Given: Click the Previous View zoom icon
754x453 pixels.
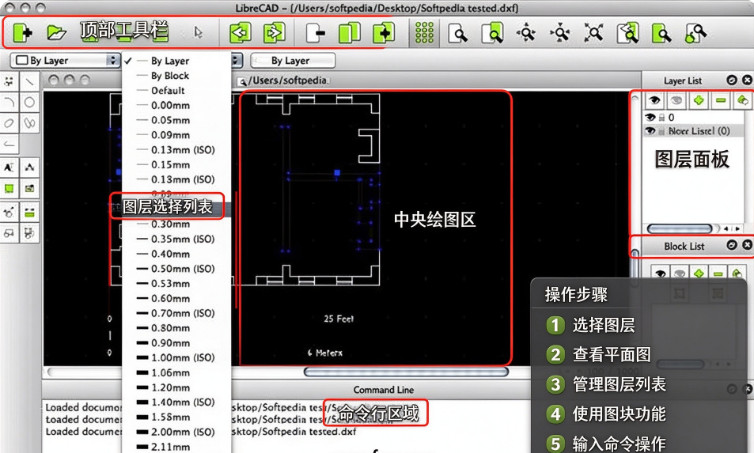Looking at the screenshot, I should tap(628, 33).
